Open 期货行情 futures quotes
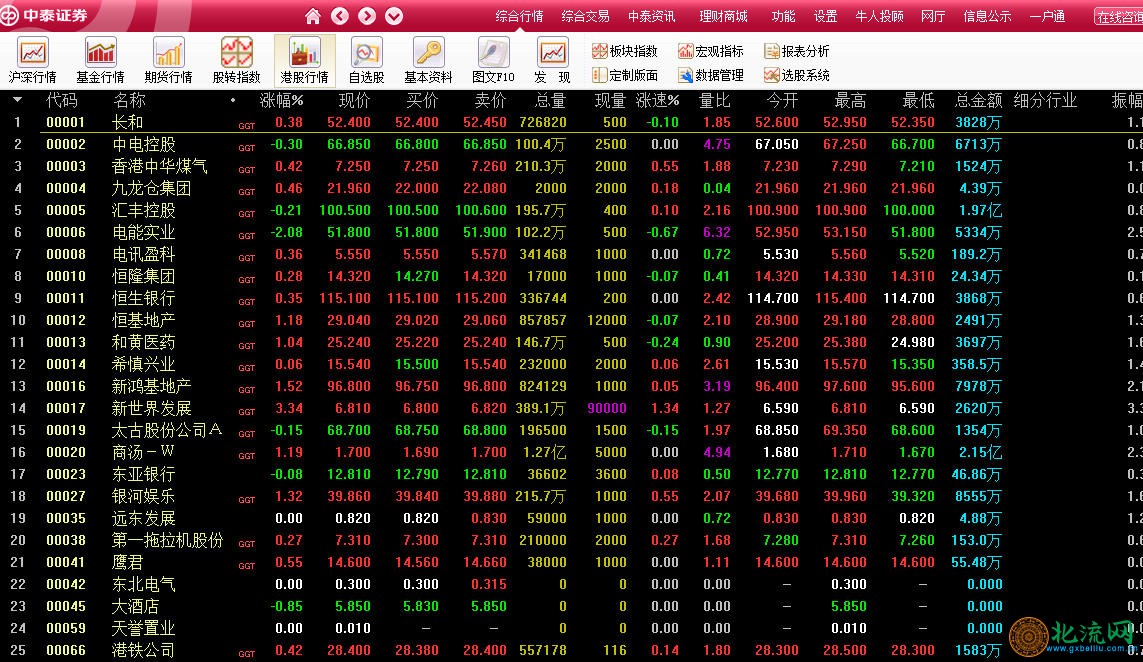Image resolution: width=1143 pixels, height=662 pixels. (168, 60)
